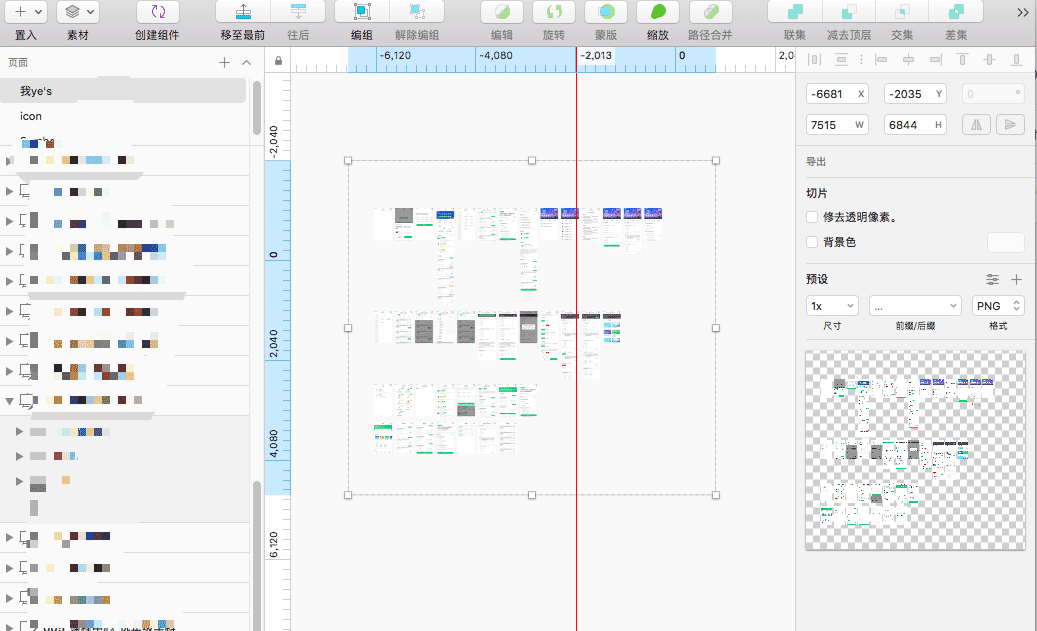Apply the Mask (蒙版) tool
Screen dimensions: 1037x631
606,12
